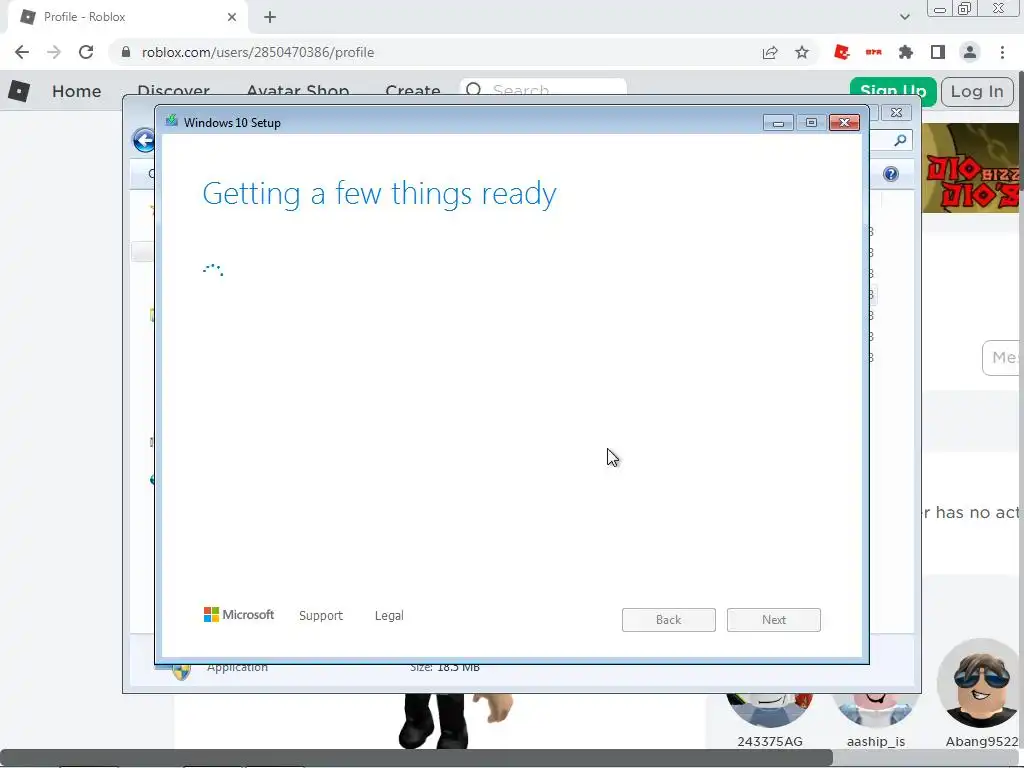Screen dimensions: 1024x768
Task: Minimize the Chrome browser window
Action: tap(939, 9)
